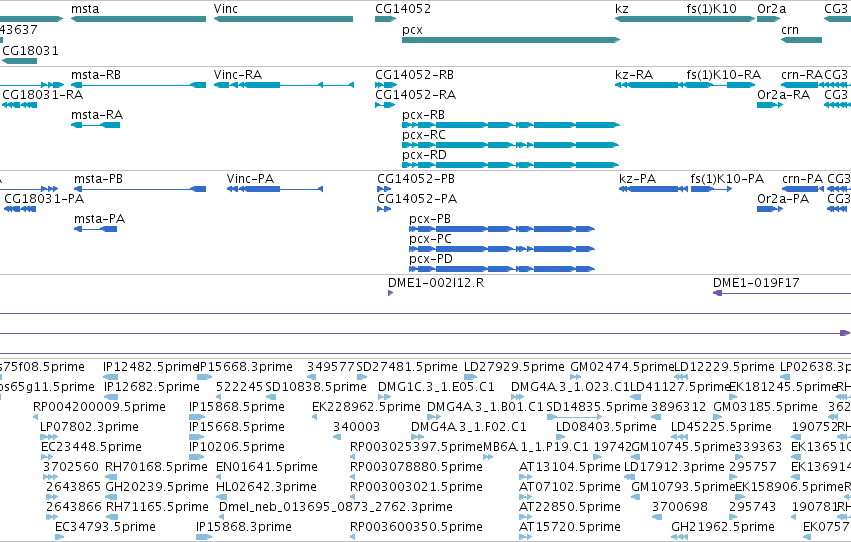This screenshot has height=542, width=851.
Task: Select the SD14835.5prime EST
Action: pos(574,417)
